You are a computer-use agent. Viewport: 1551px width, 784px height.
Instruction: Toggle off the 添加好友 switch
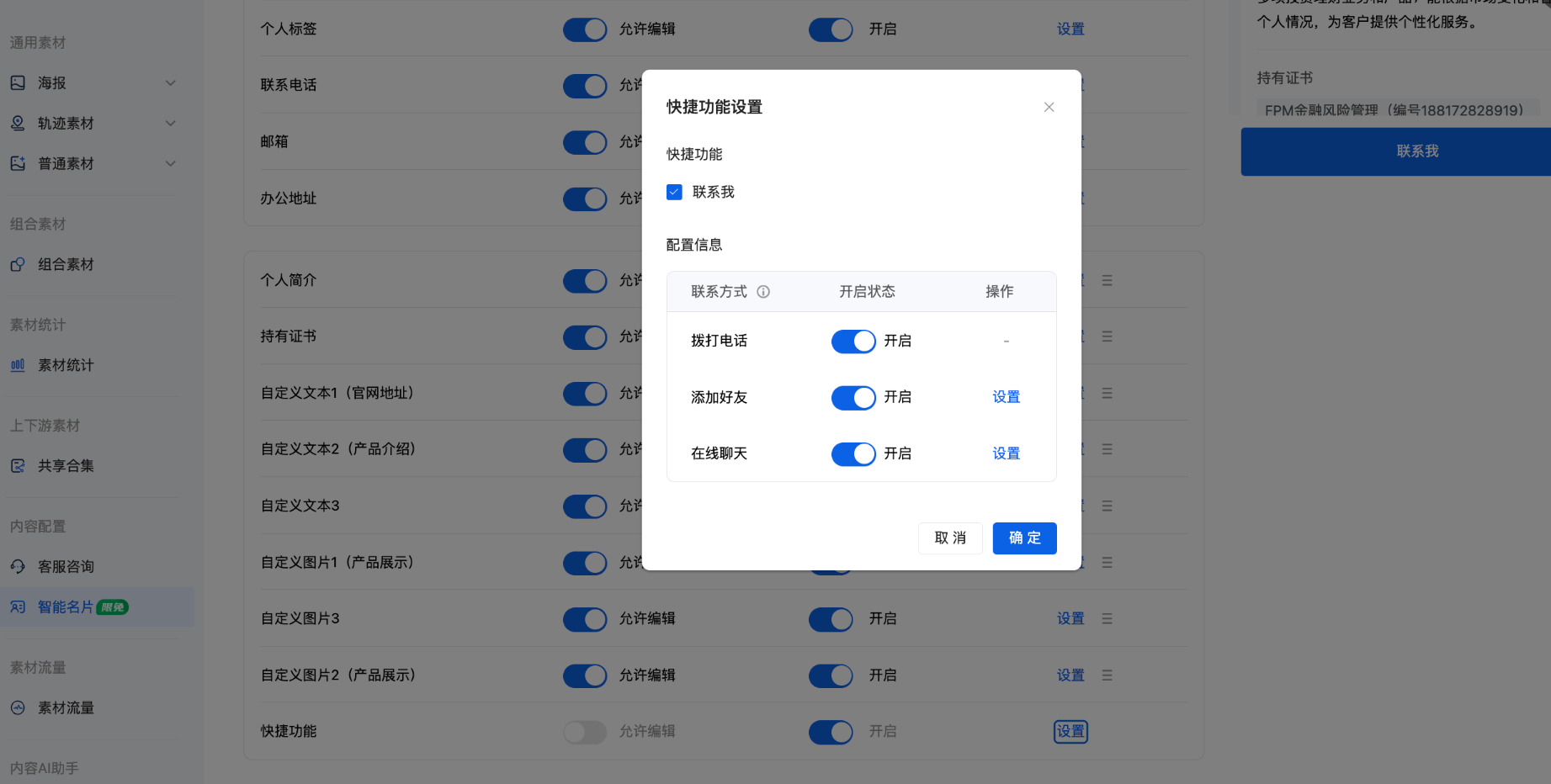(853, 397)
